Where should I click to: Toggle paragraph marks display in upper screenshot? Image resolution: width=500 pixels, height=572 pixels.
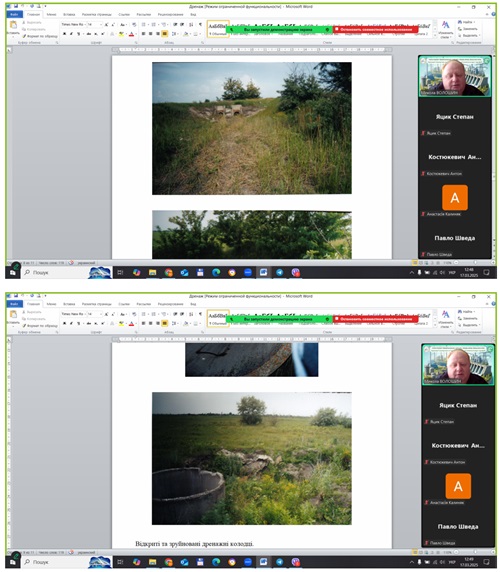[x=200, y=24]
